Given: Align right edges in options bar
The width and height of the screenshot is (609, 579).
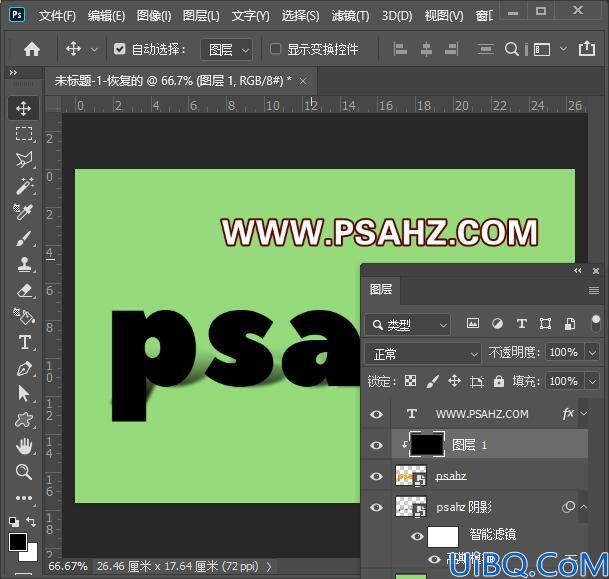Looking at the screenshot, I should point(451,49).
